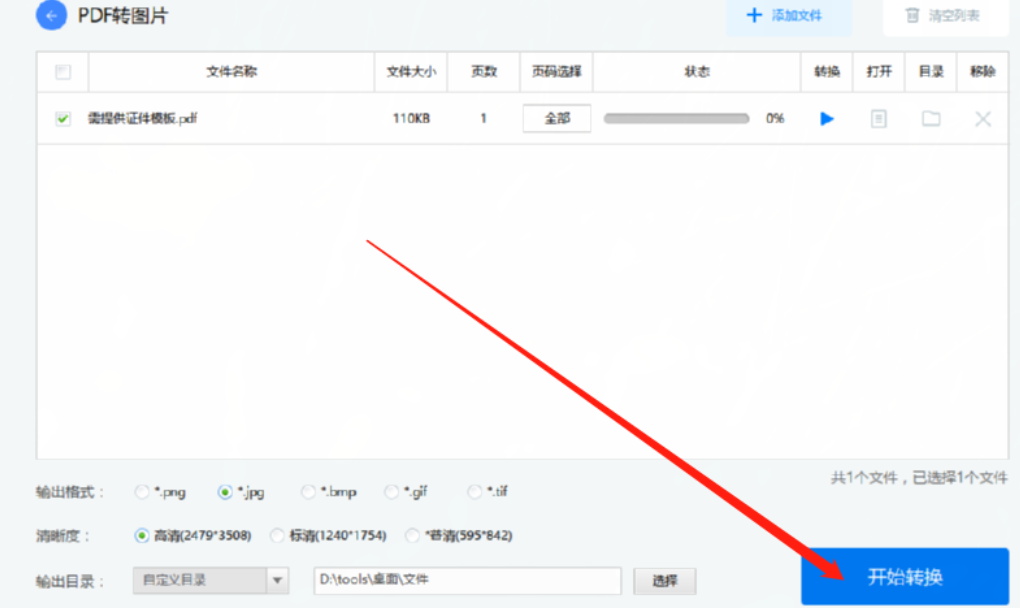
Task: Click the 文件名称 column header
Action: tap(232, 72)
